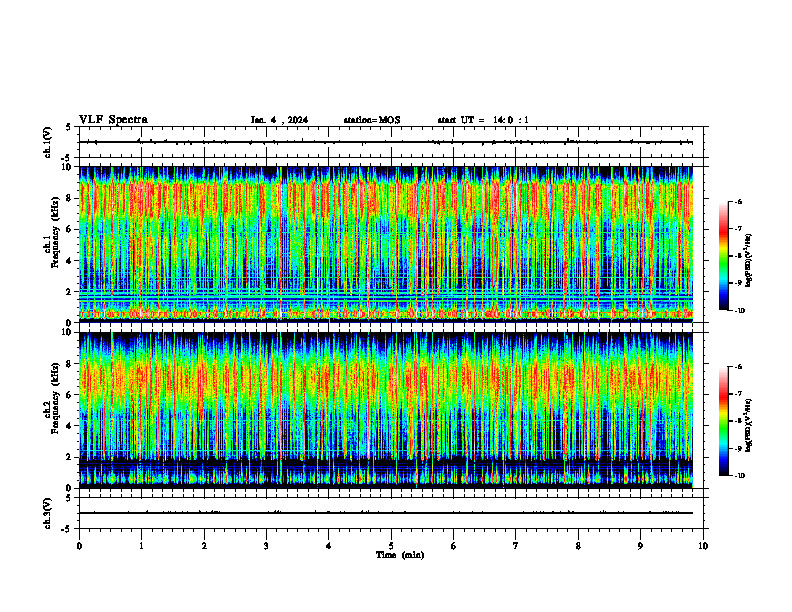The height and width of the screenshot is (612, 792).
Task: Click the ch.1 spectrogram panel
Action: click(386, 244)
